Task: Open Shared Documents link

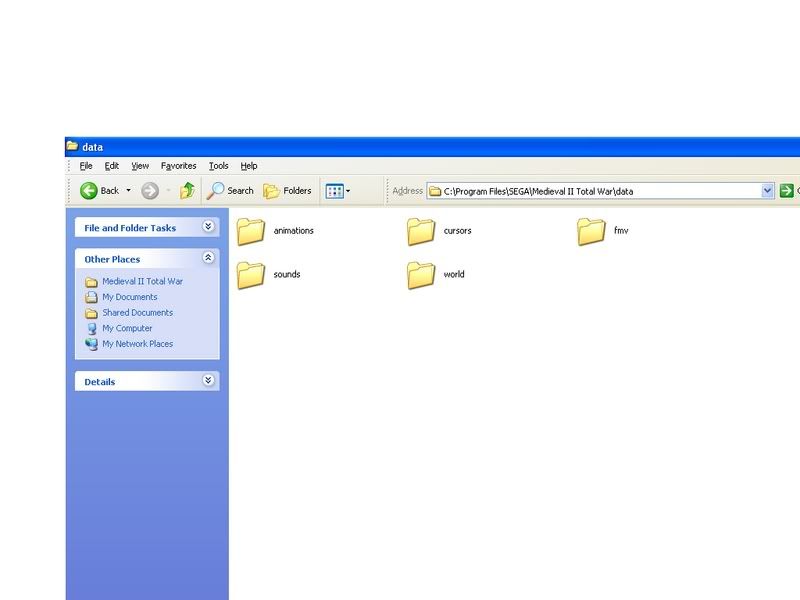Action: pos(137,312)
